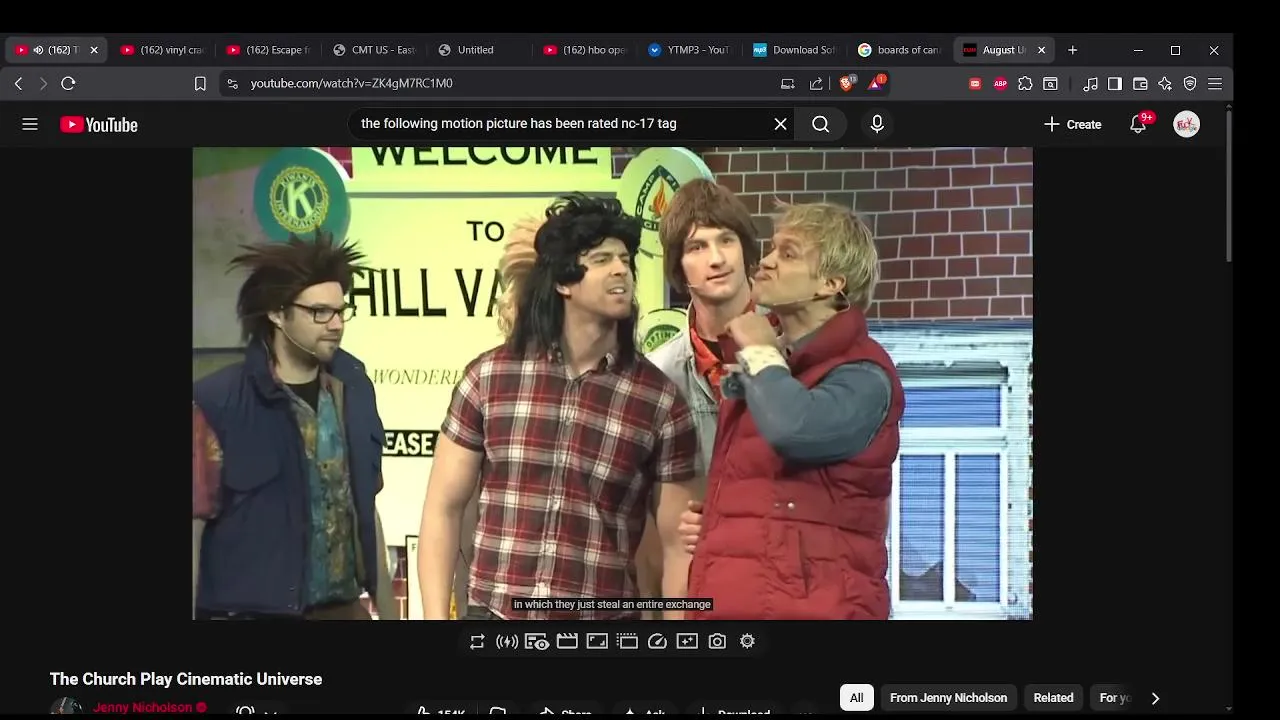Switch to the vinyl crackle tab
Image resolution: width=1280 pixels, height=720 pixels.
click(x=161, y=50)
